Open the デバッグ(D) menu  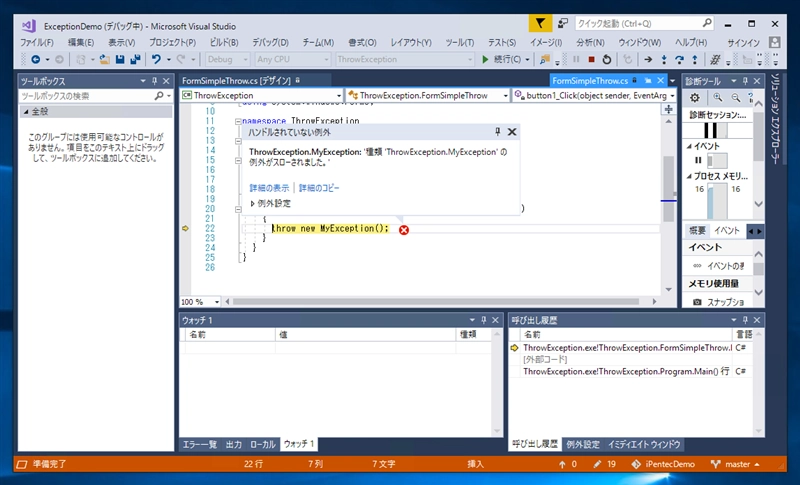pos(270,42)
